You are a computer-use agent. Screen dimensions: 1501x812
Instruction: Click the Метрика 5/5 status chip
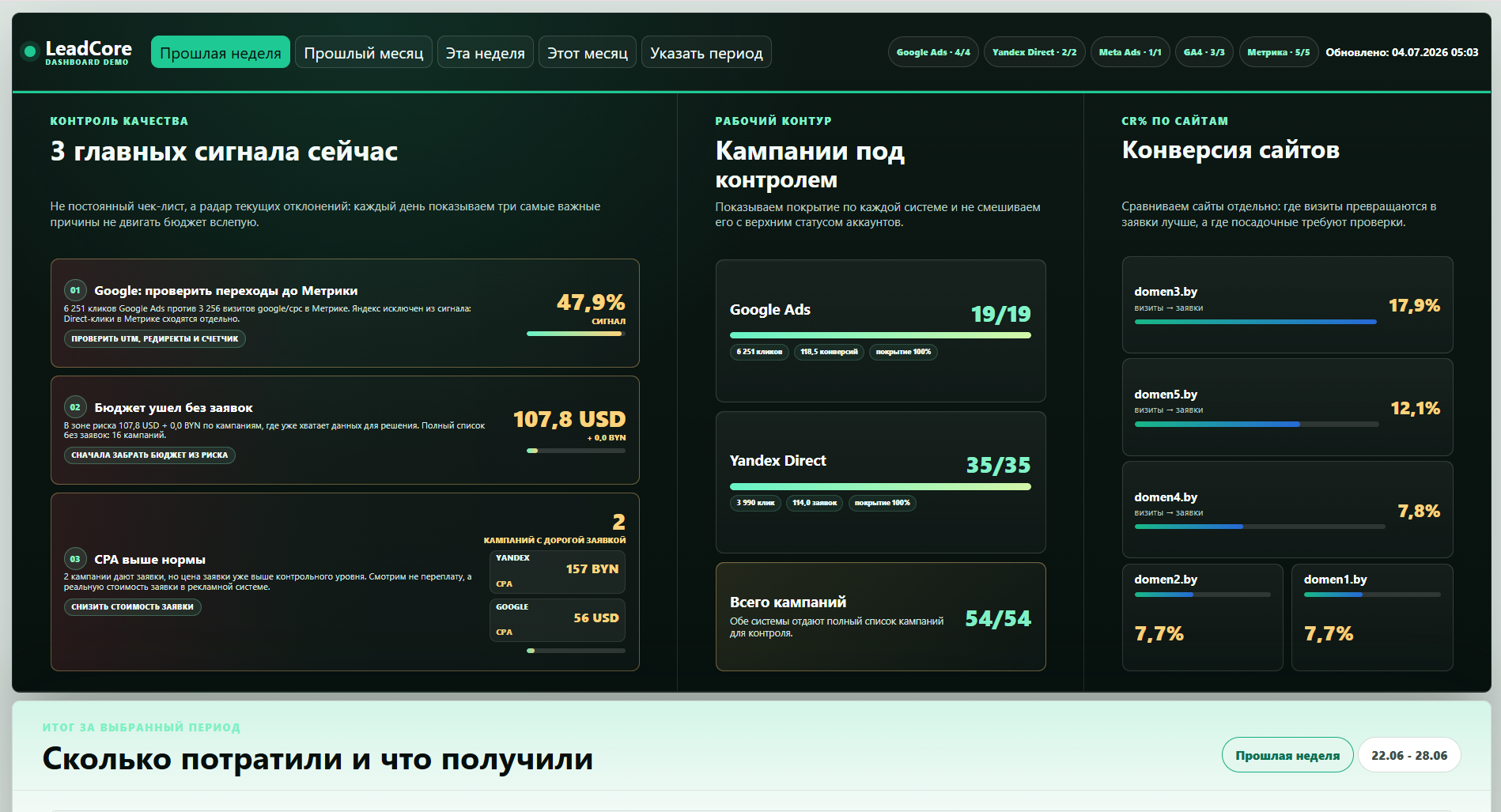pyautogui.click(x=1278, y=52)
